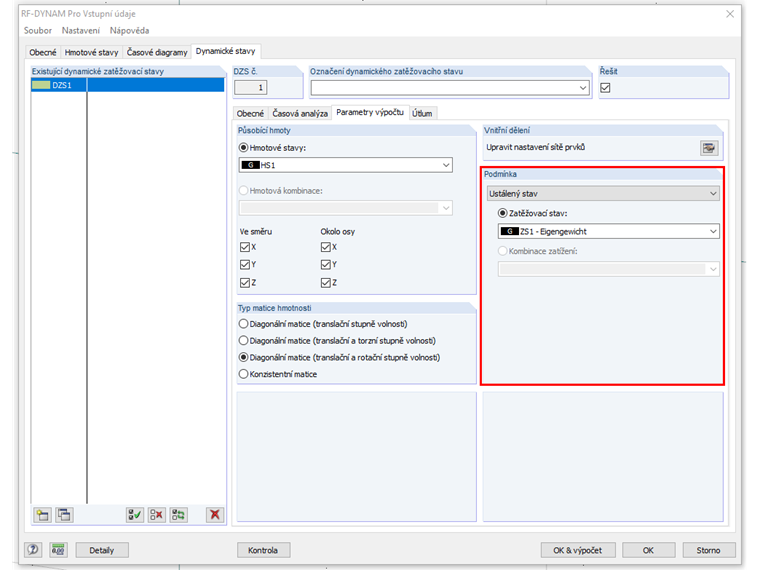Open the Nápověda menu

(129, 31)
